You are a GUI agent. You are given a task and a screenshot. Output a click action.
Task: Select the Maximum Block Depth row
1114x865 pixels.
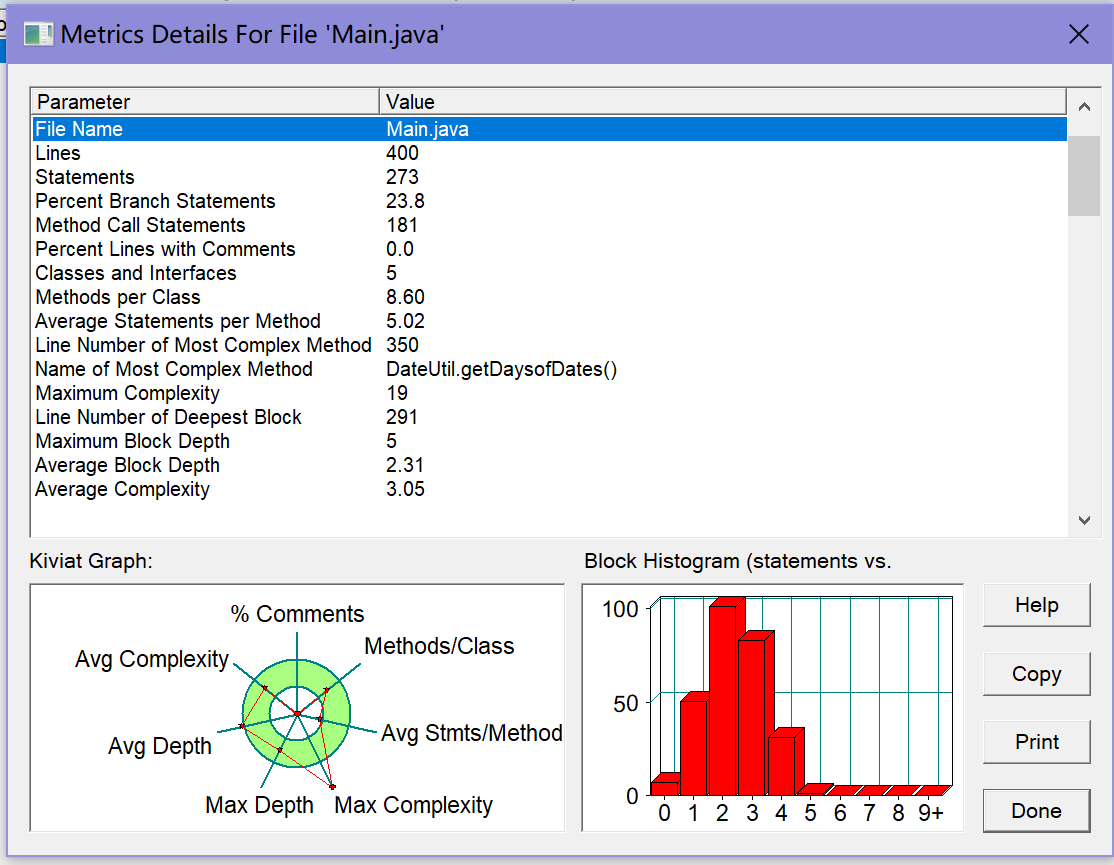pos(549,441)
